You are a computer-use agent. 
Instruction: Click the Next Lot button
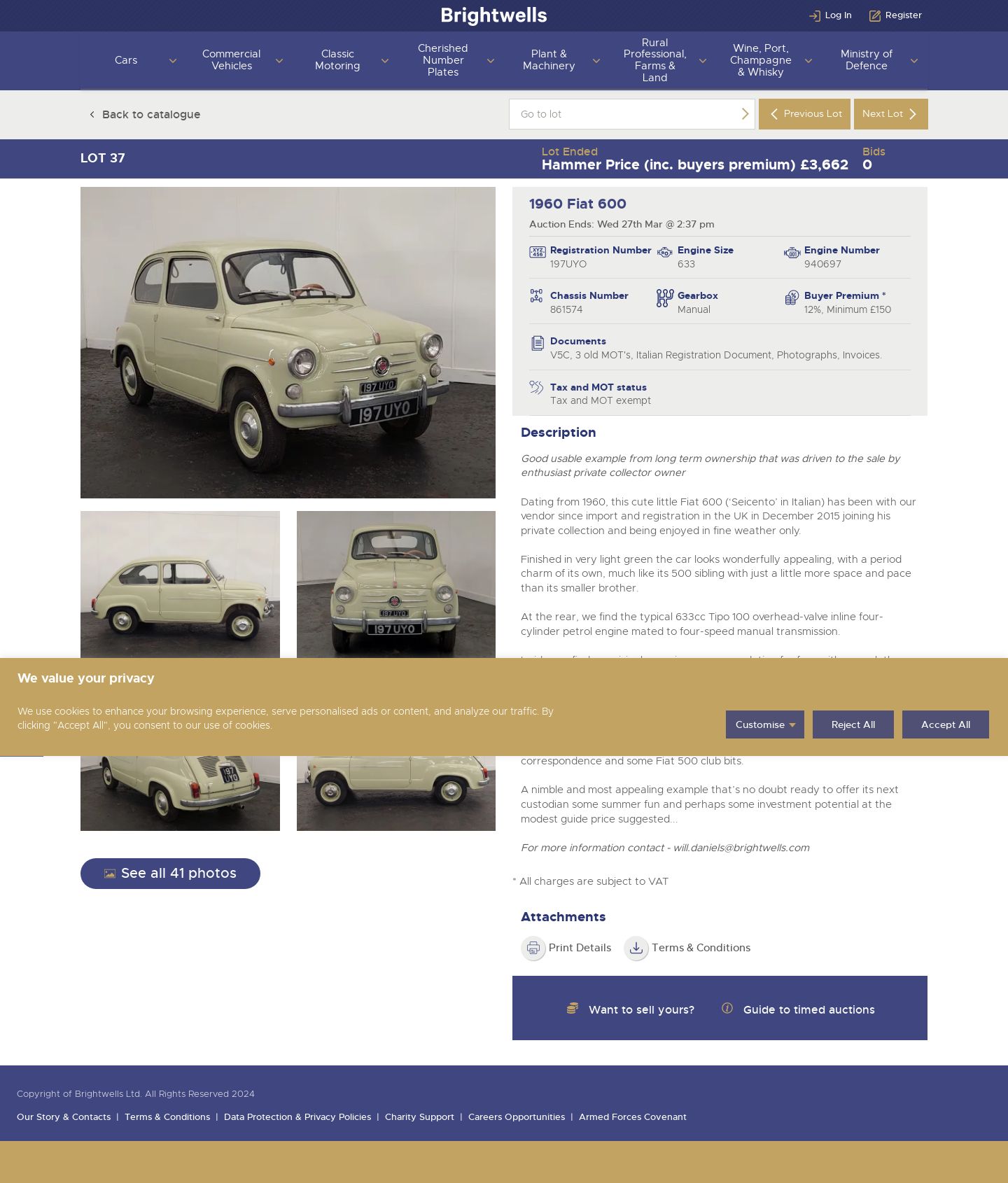(891, 114)
